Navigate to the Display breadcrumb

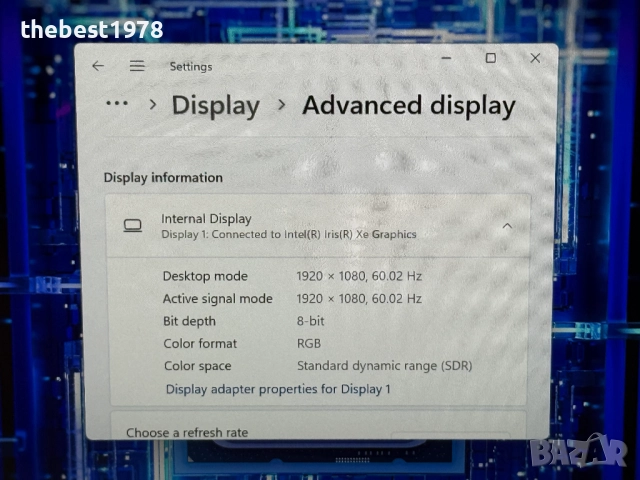(216, 106)
